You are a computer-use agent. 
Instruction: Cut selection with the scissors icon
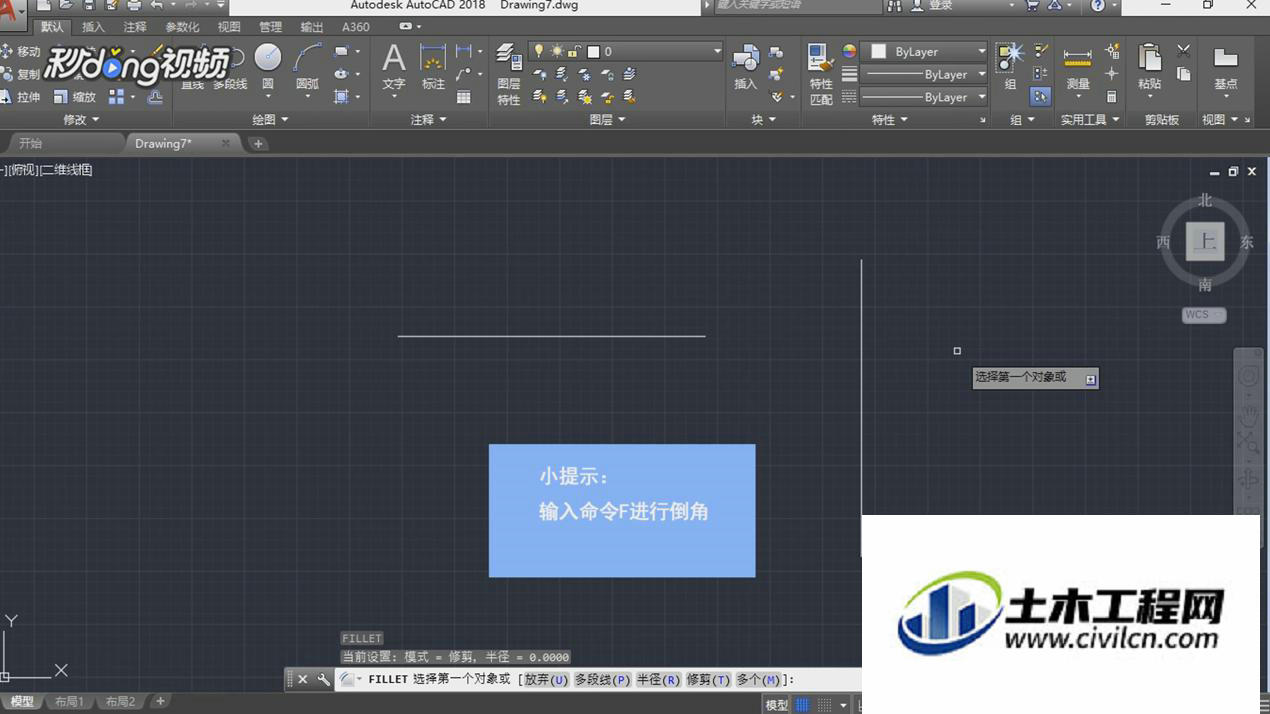[x=1184, y=50]
